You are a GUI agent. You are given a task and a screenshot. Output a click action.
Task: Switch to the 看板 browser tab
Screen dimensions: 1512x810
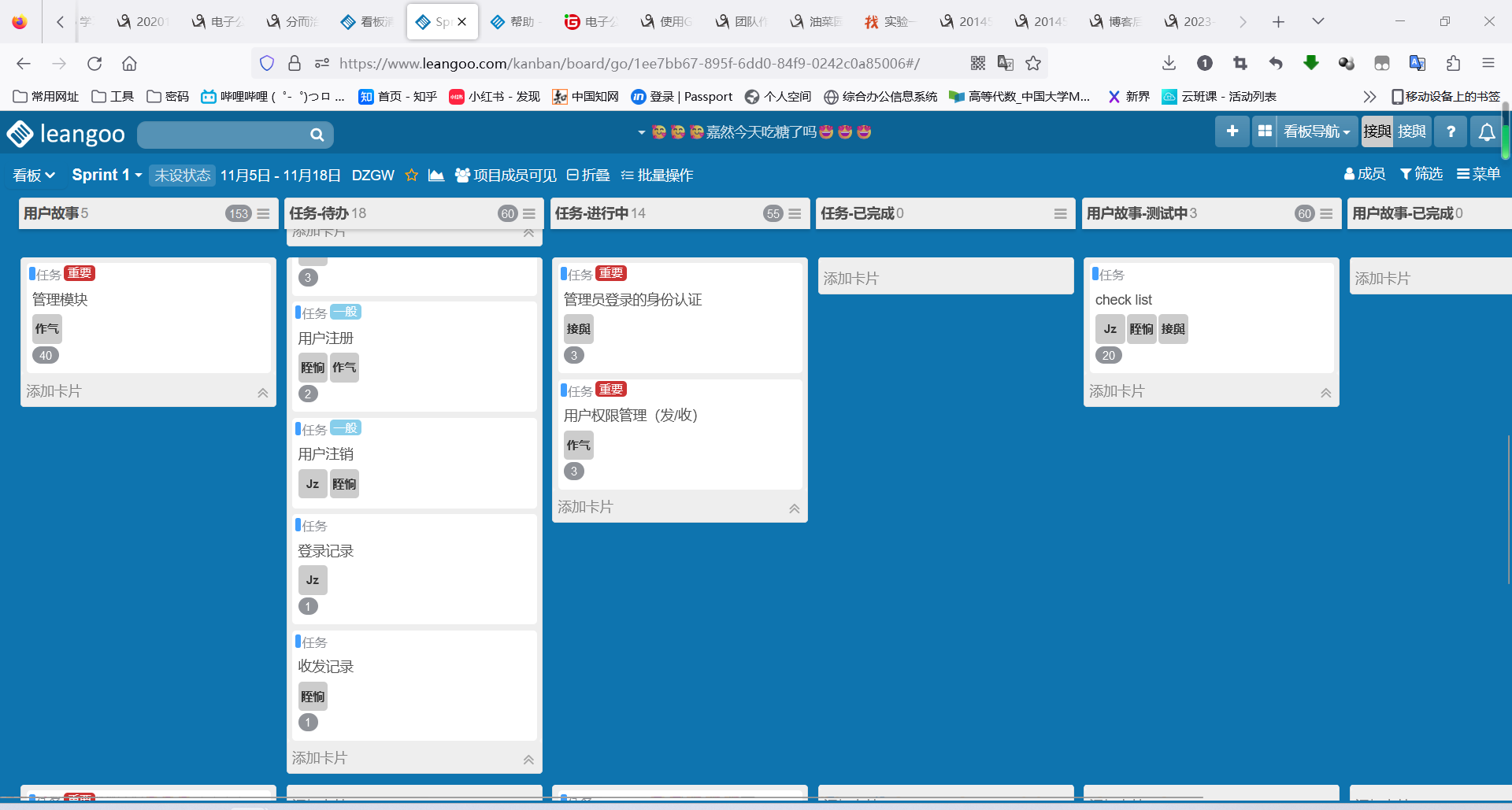coord(367,21)
